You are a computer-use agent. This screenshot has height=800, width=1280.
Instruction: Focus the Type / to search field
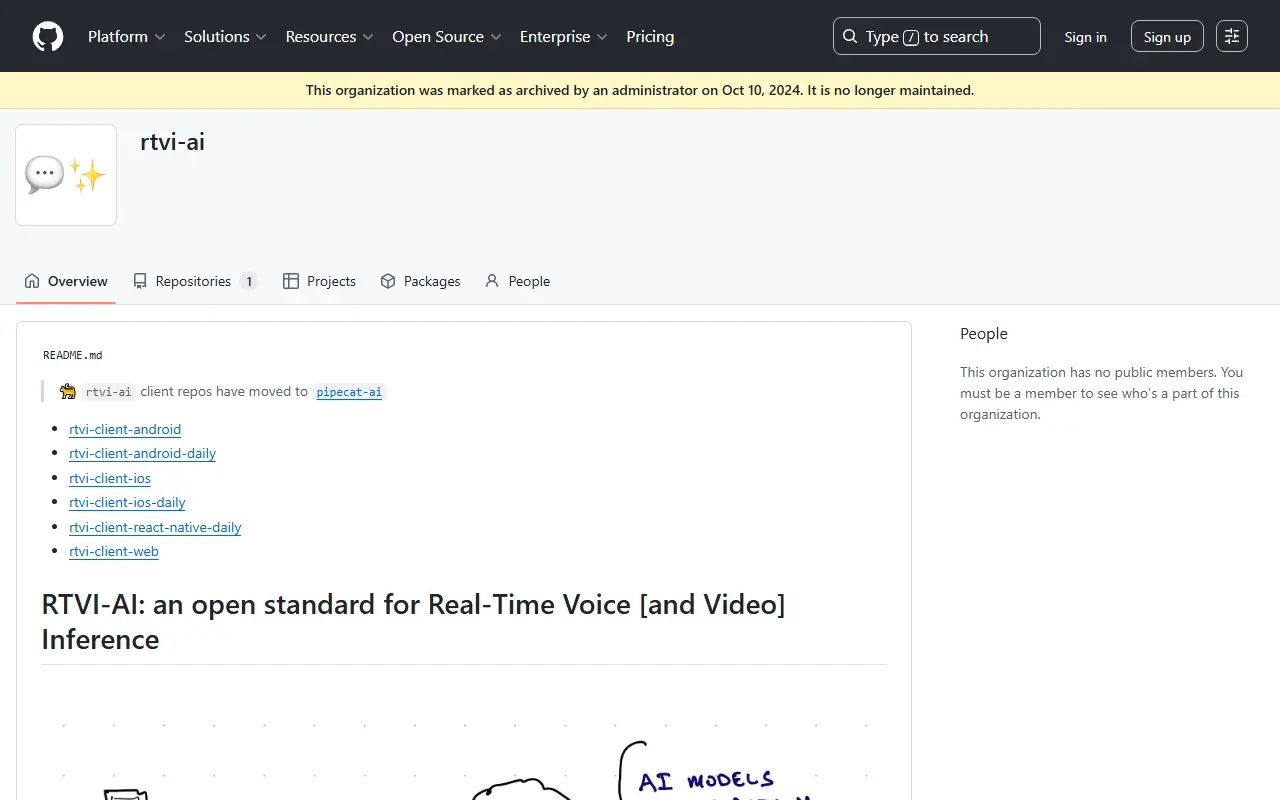tap(936, 37)
